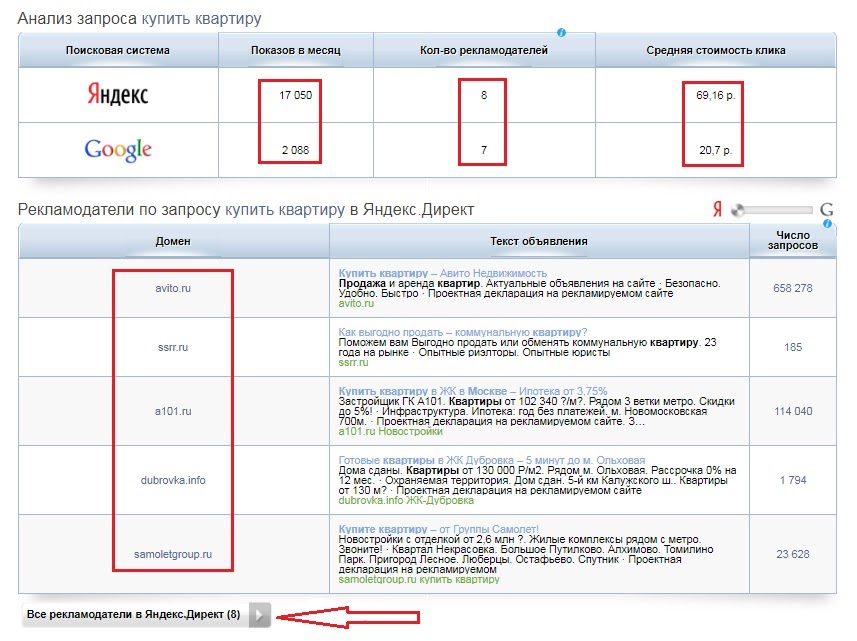Select the 20,7 р. click cost
Screen dimensions: 857x641
click(715, 150)
